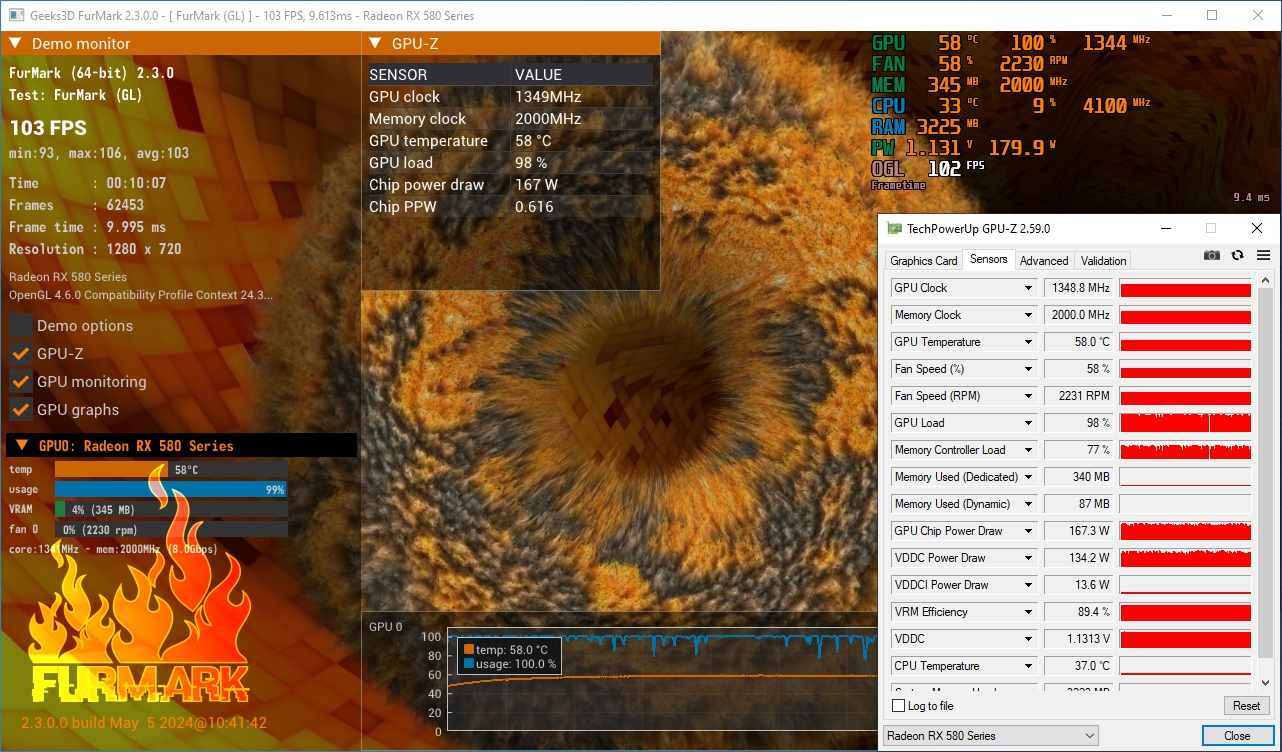
Task: Click the 1.1313 V VDDC value
Action: (x=1079, y=639)
